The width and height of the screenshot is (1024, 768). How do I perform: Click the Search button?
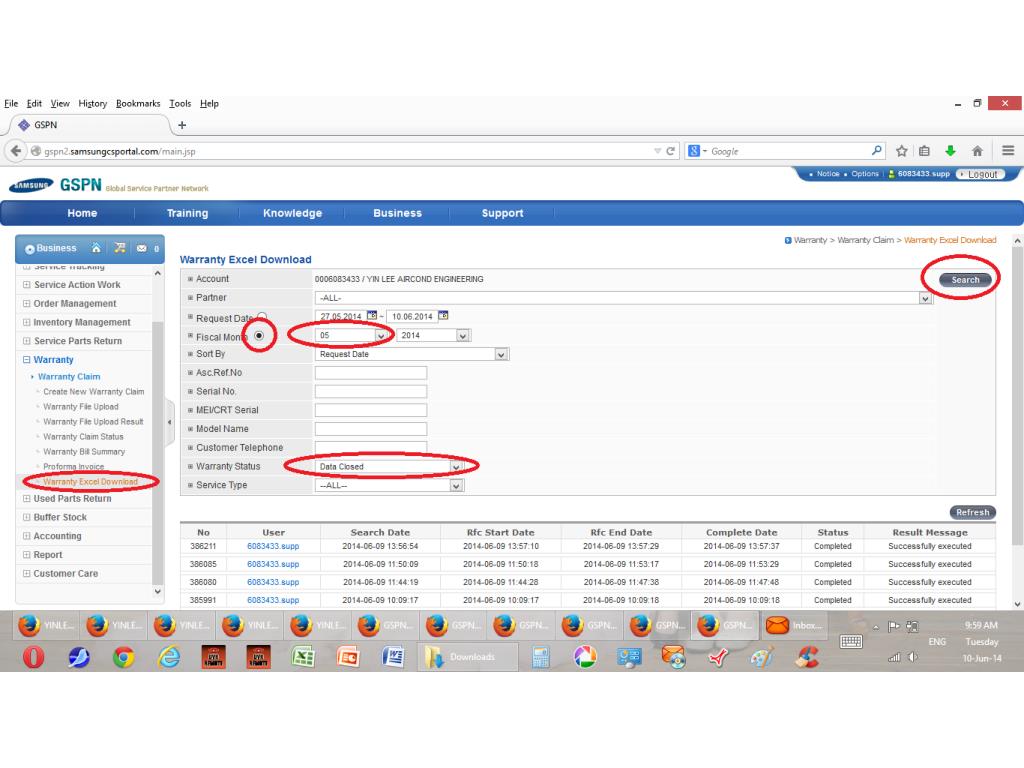click(x=965, y=280)
